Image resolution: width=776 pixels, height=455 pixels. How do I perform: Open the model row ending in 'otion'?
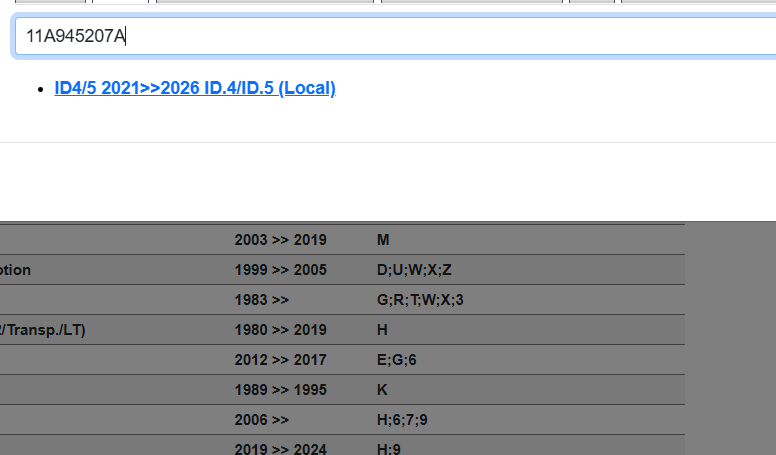coord(16,270)
